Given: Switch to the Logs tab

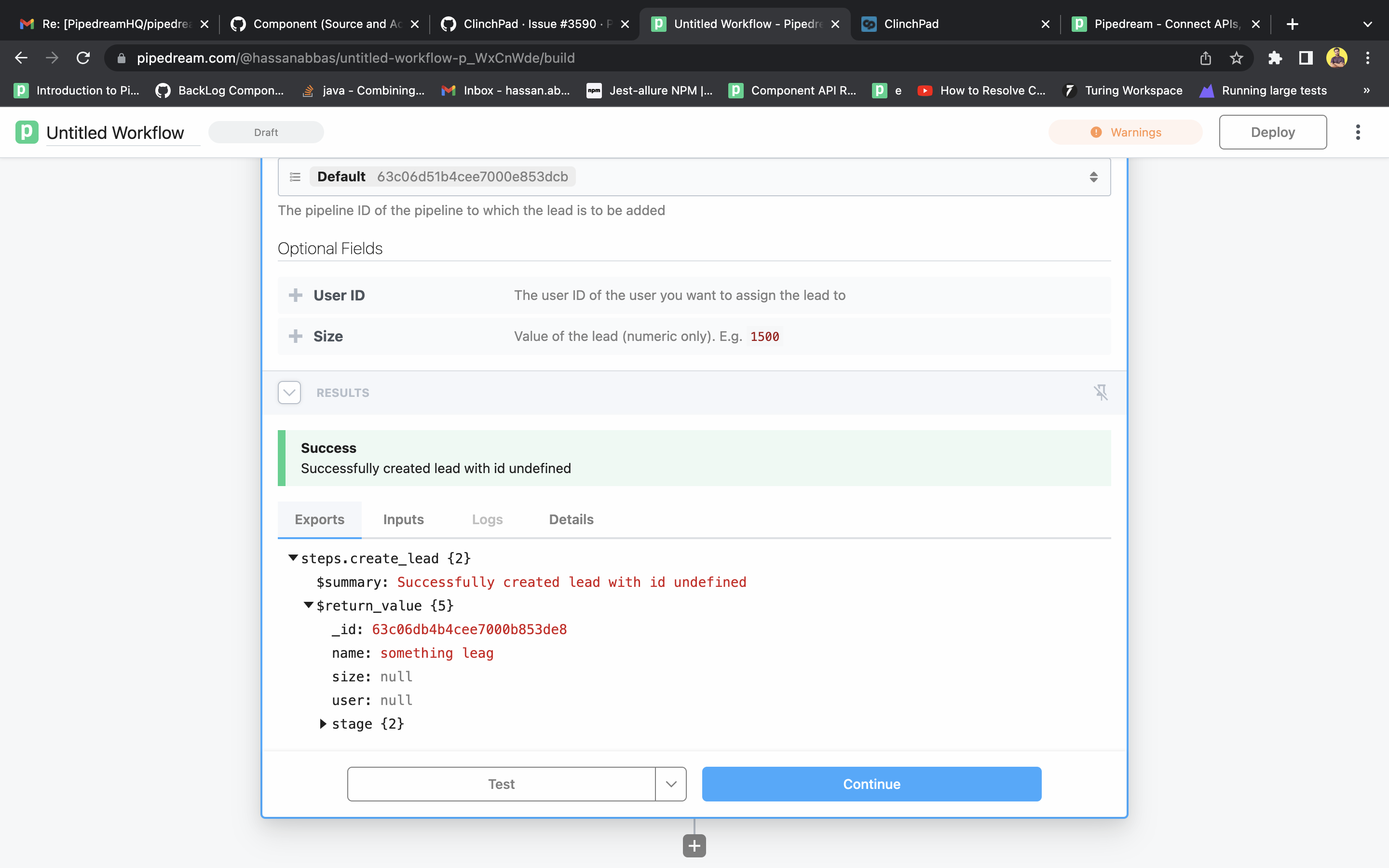Looking at the screenshot, I should pos(487,519).
